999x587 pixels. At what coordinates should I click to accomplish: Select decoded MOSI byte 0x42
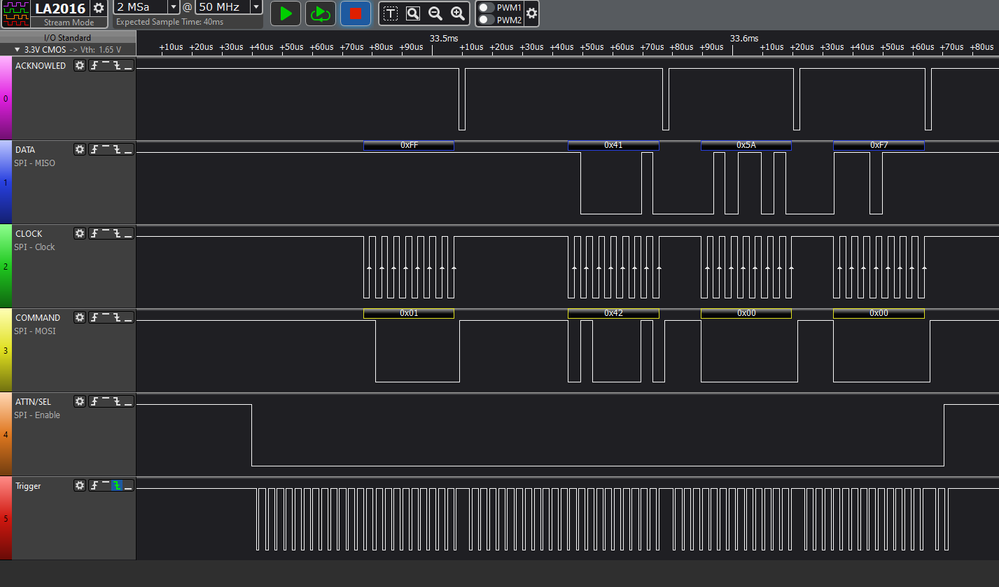613,314
